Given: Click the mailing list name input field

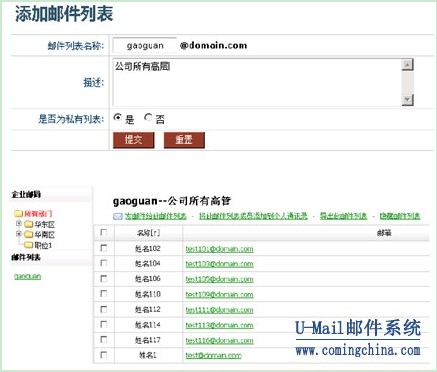Looking at the screenshot, I should coord(145,45).
